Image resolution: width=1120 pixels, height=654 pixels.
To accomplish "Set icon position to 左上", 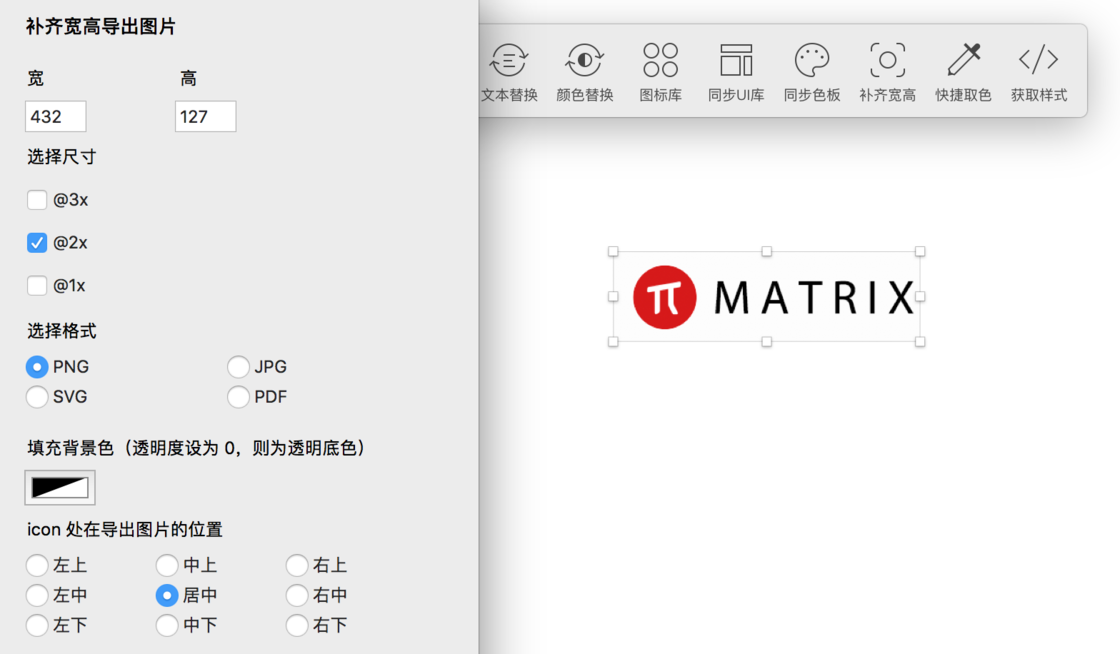I will (x=37, y=565).
